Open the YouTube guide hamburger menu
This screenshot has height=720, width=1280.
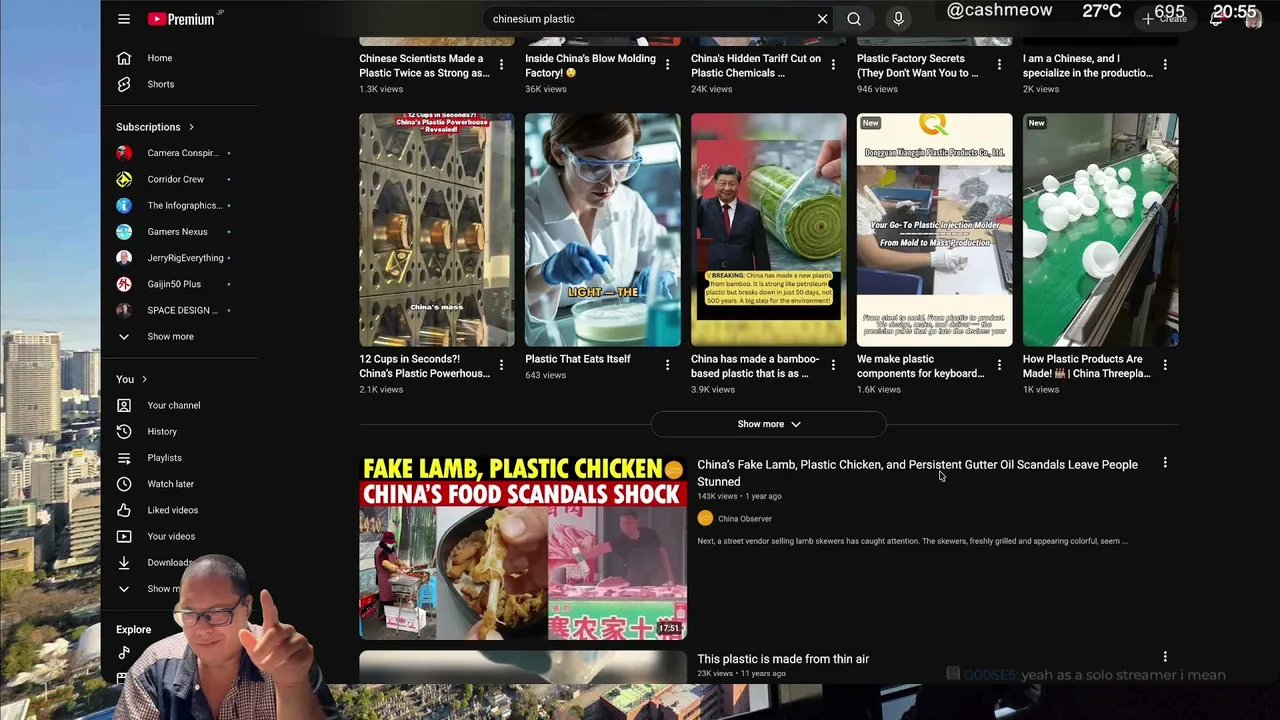click(124, 19)
